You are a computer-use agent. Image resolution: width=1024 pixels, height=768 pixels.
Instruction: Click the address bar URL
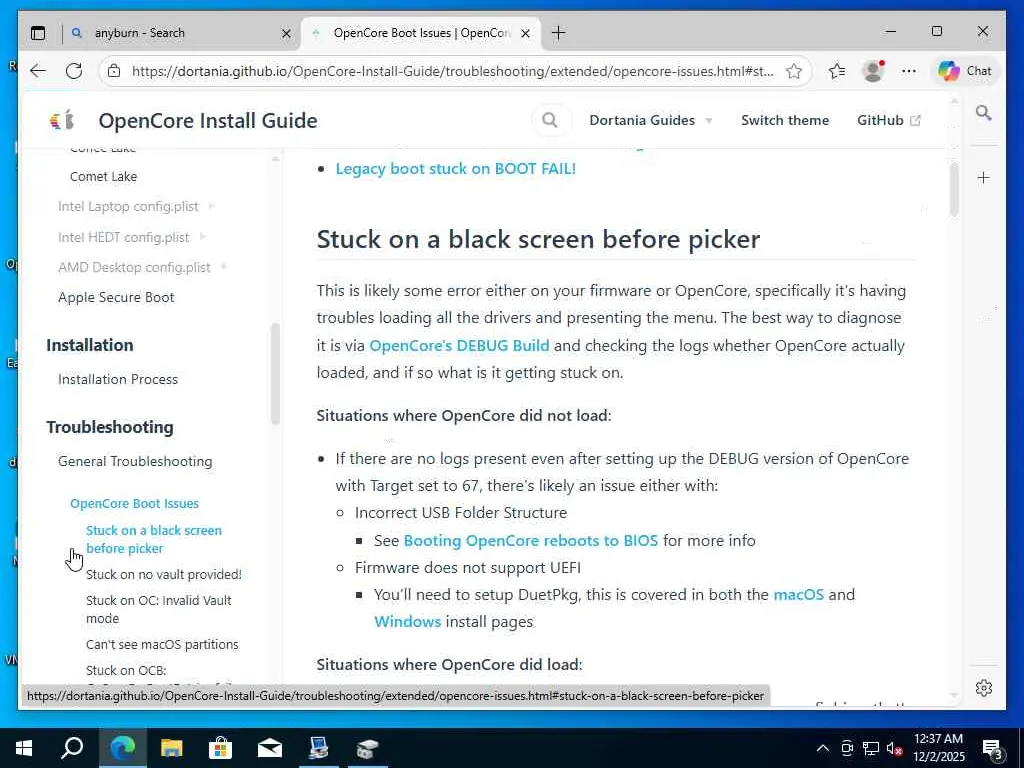pyautogui.click(x=453, y=71)
